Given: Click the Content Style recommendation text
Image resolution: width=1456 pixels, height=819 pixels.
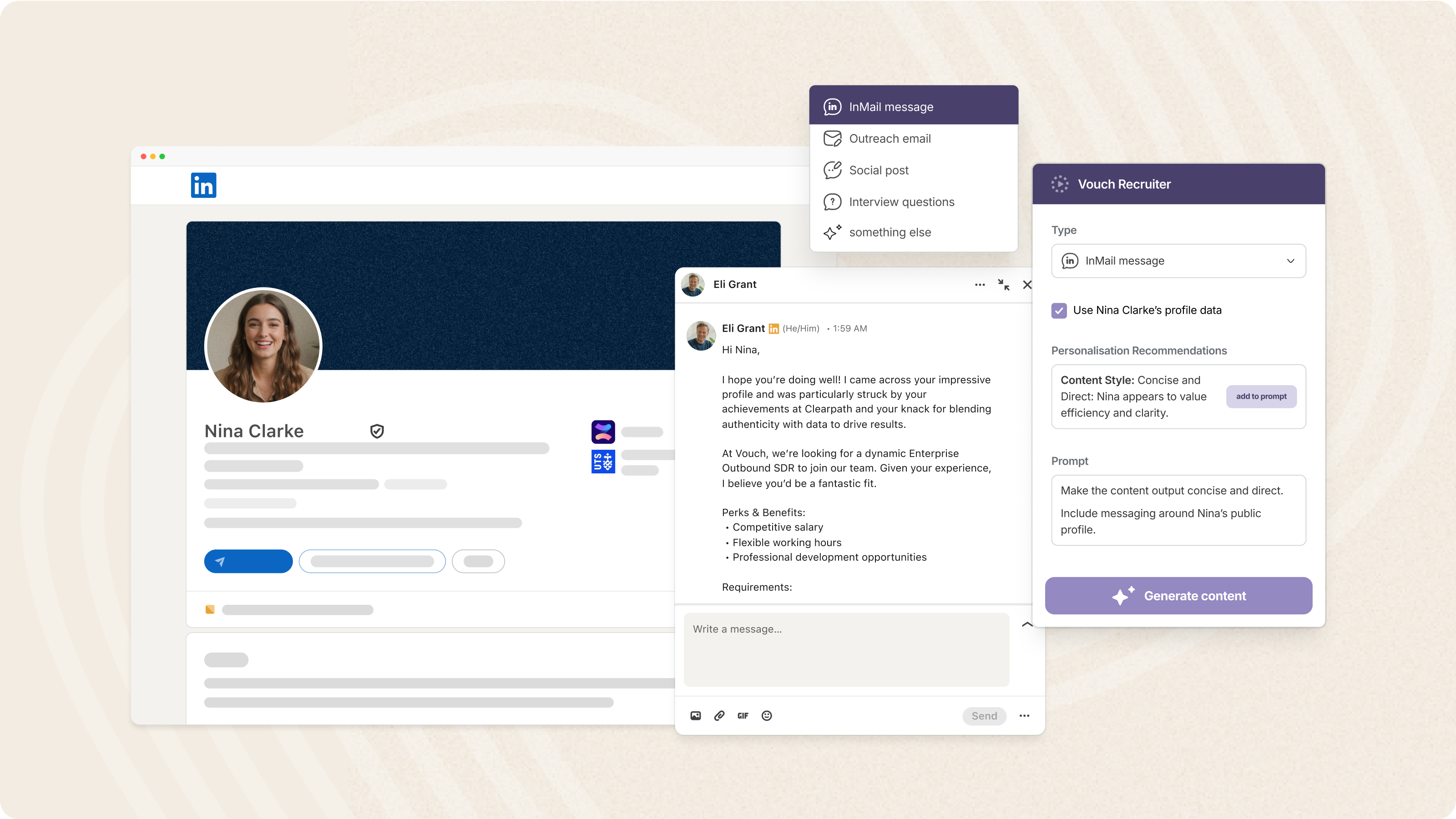Looking at the screenshot, I should tap(1133, 397).
